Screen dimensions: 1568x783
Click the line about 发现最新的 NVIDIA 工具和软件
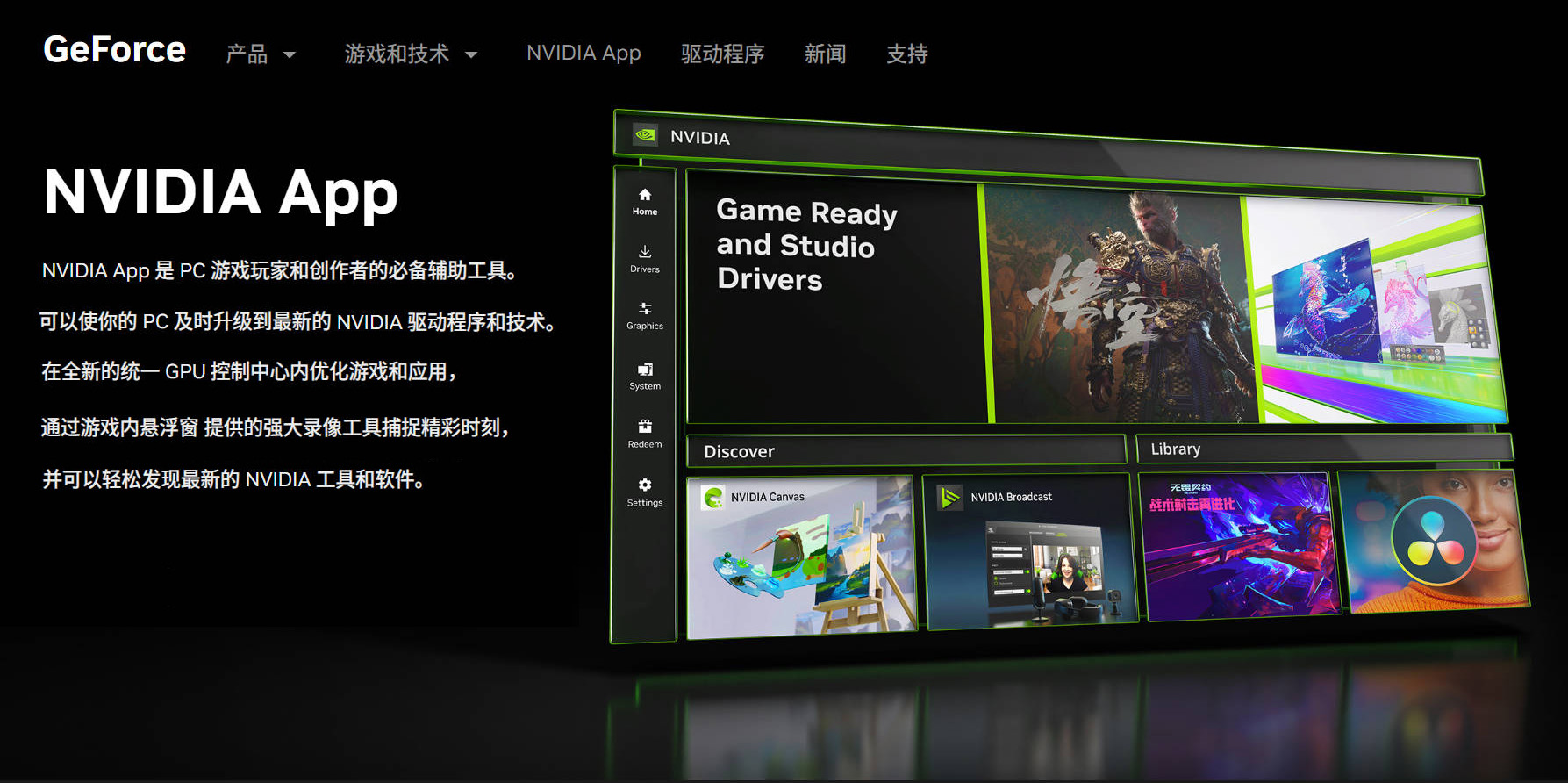[x=234, y=479]
